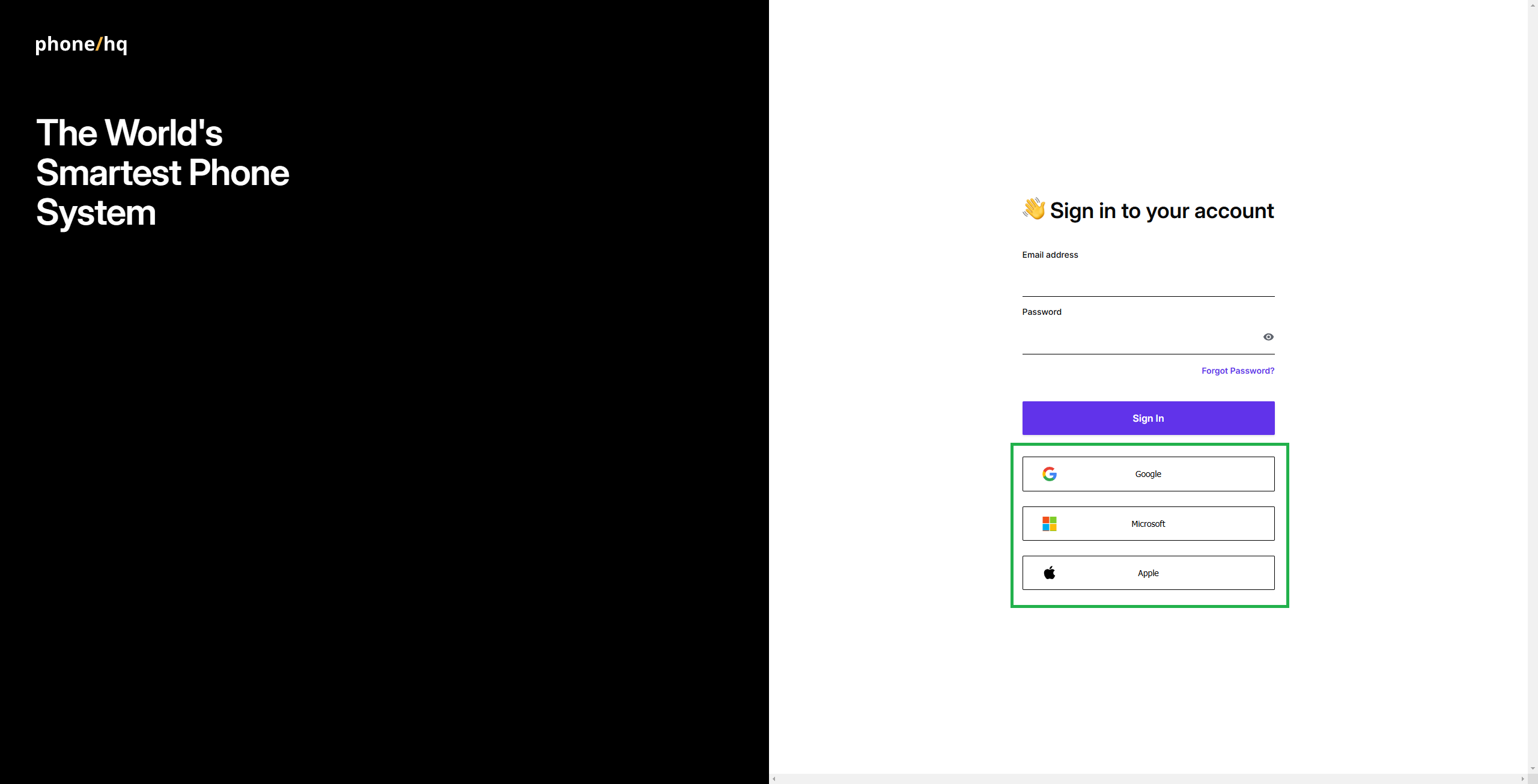Click the Apple logo icon
The height and width of the screenshot is (784, 1538).
click(1050, 573)
